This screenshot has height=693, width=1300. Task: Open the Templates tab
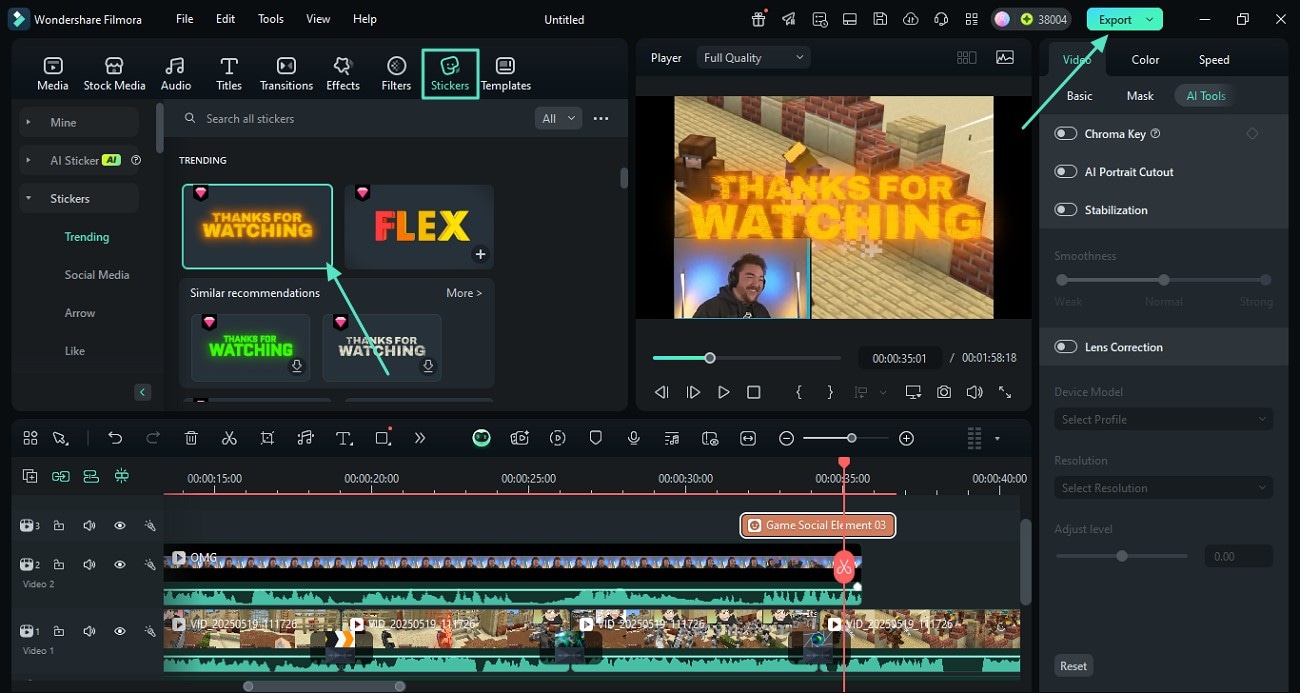pyautogui.click(x=506, y=74)
